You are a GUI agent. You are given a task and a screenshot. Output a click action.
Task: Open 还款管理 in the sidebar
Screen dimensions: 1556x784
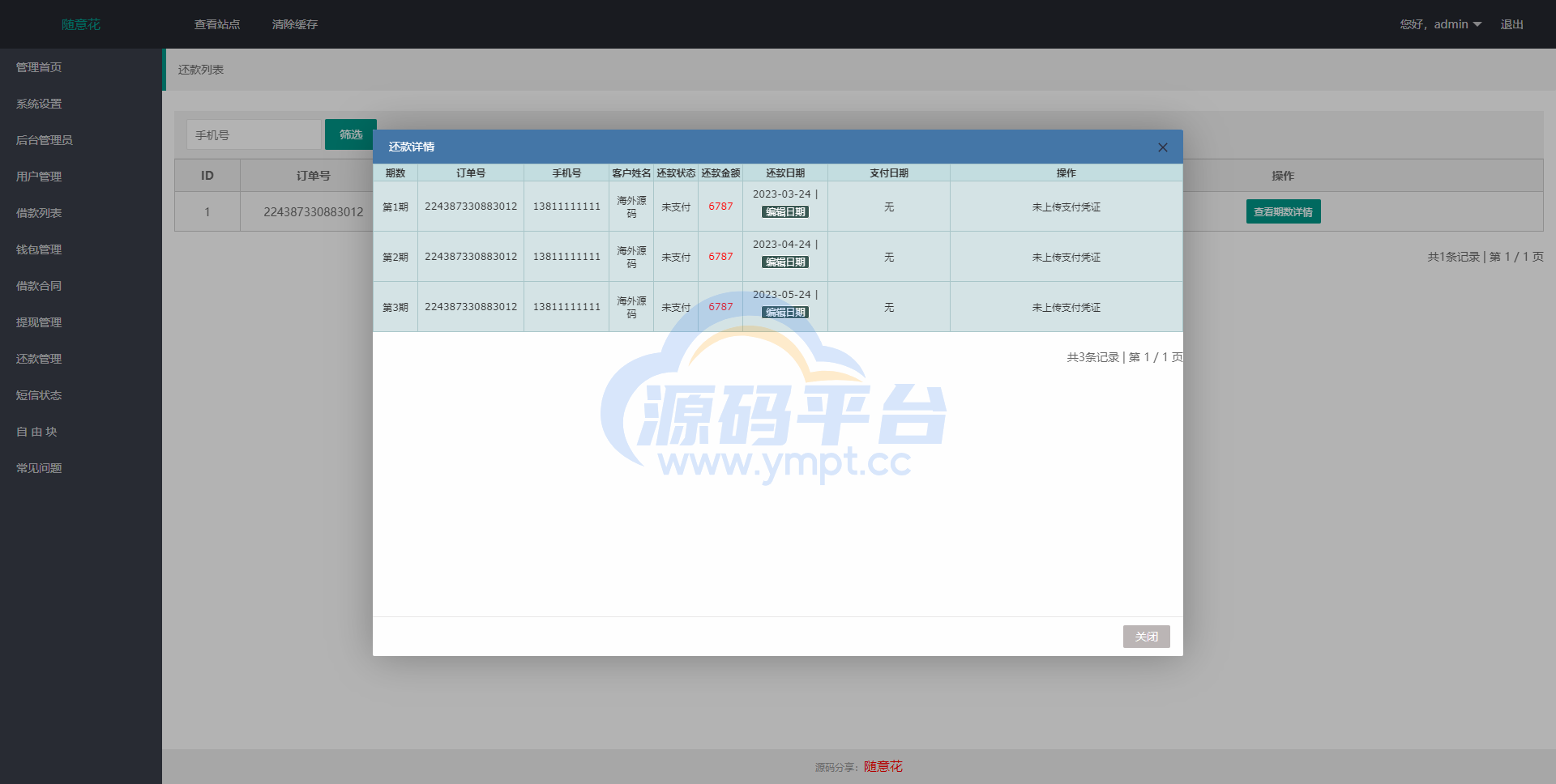pos(39,359)
